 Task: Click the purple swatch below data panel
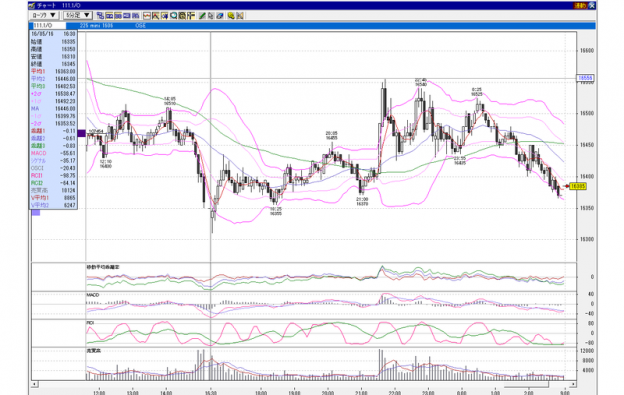pyautogui.click(x=36, y=212)
